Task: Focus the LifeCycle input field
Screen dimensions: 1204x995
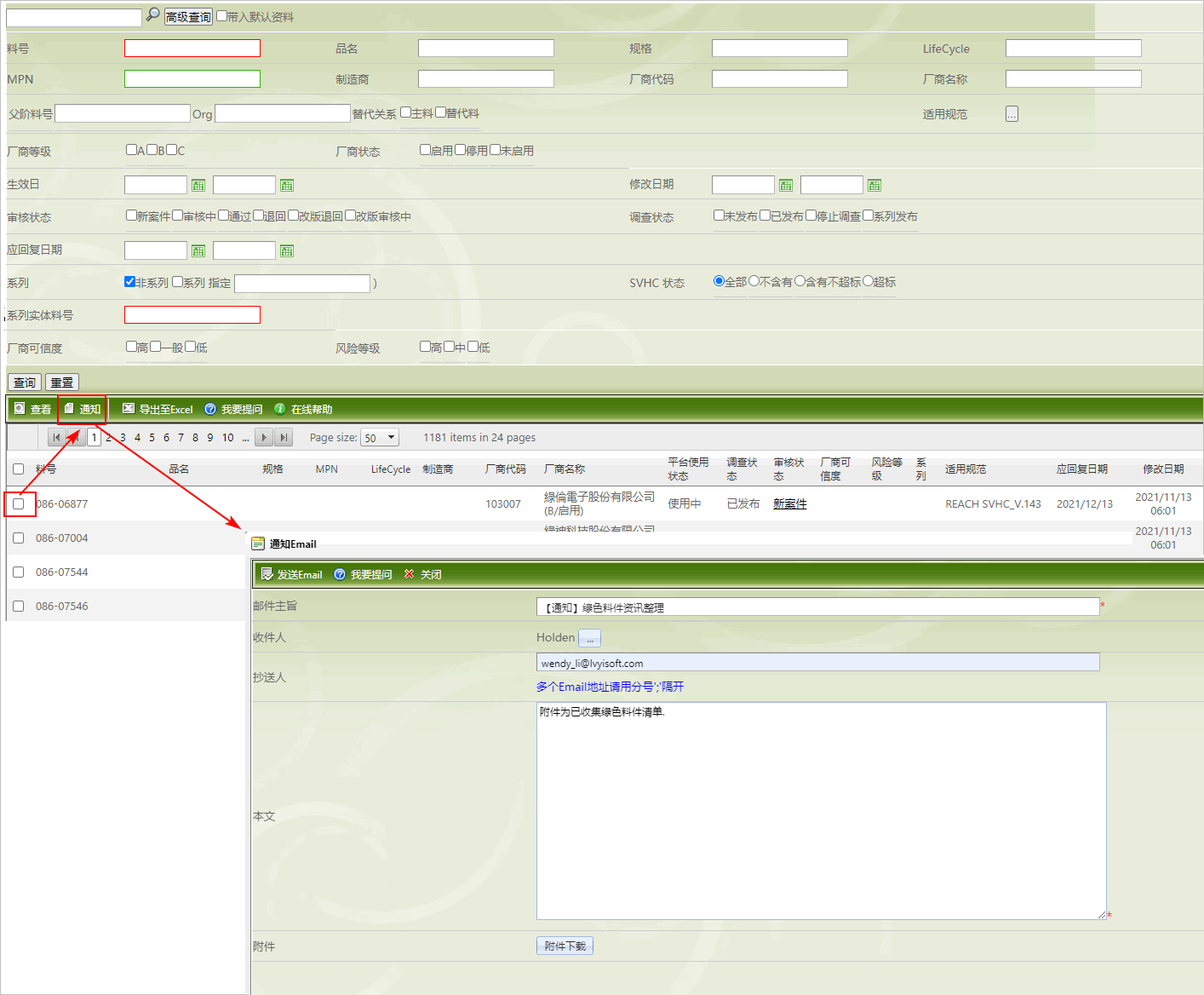Action: click(x=1074, y=49)
